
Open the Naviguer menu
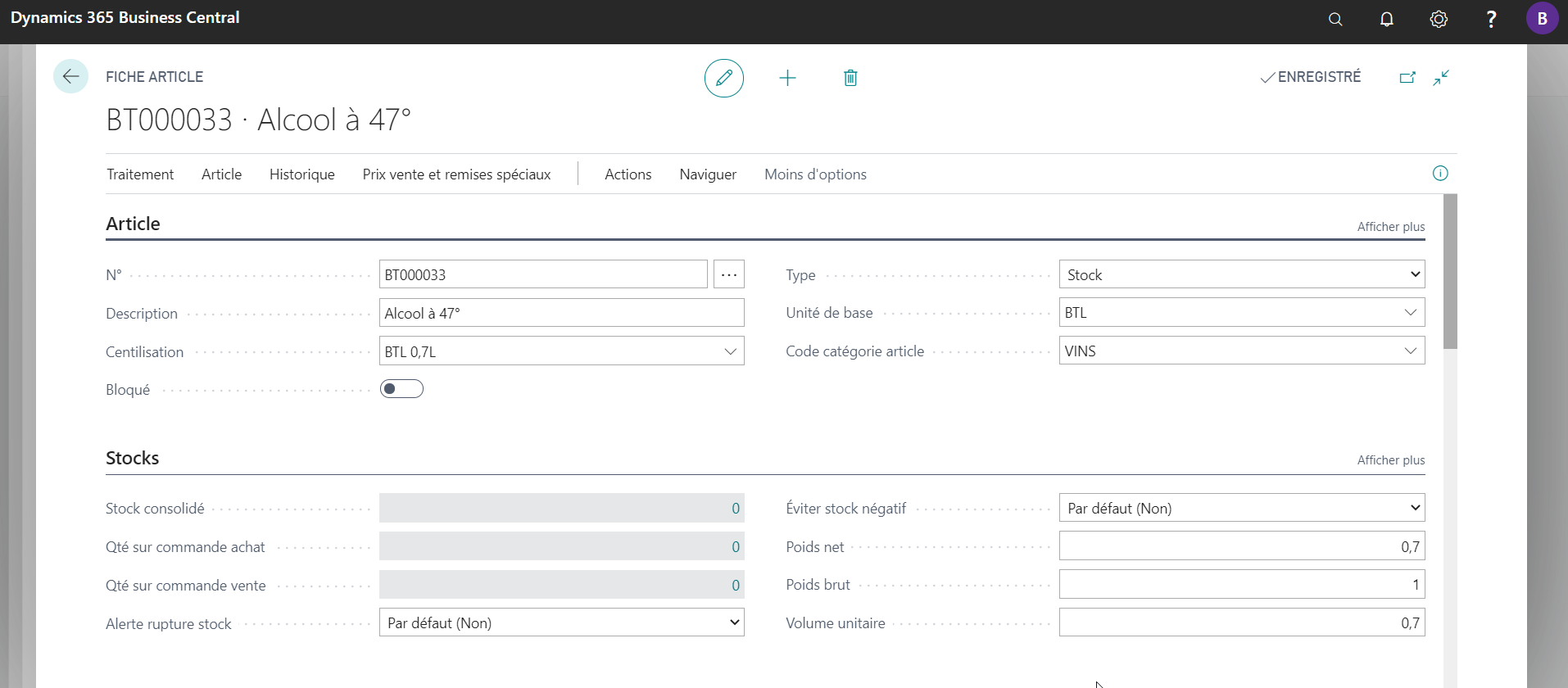[x=708, y=174]
